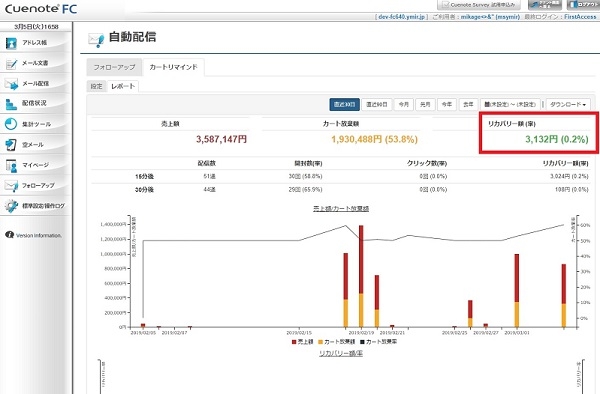Image resolution: width=600 pixels, height=394 pixels.
Task: Click the dev-fc640.ymir.jp link
Action: coord(401,17)
